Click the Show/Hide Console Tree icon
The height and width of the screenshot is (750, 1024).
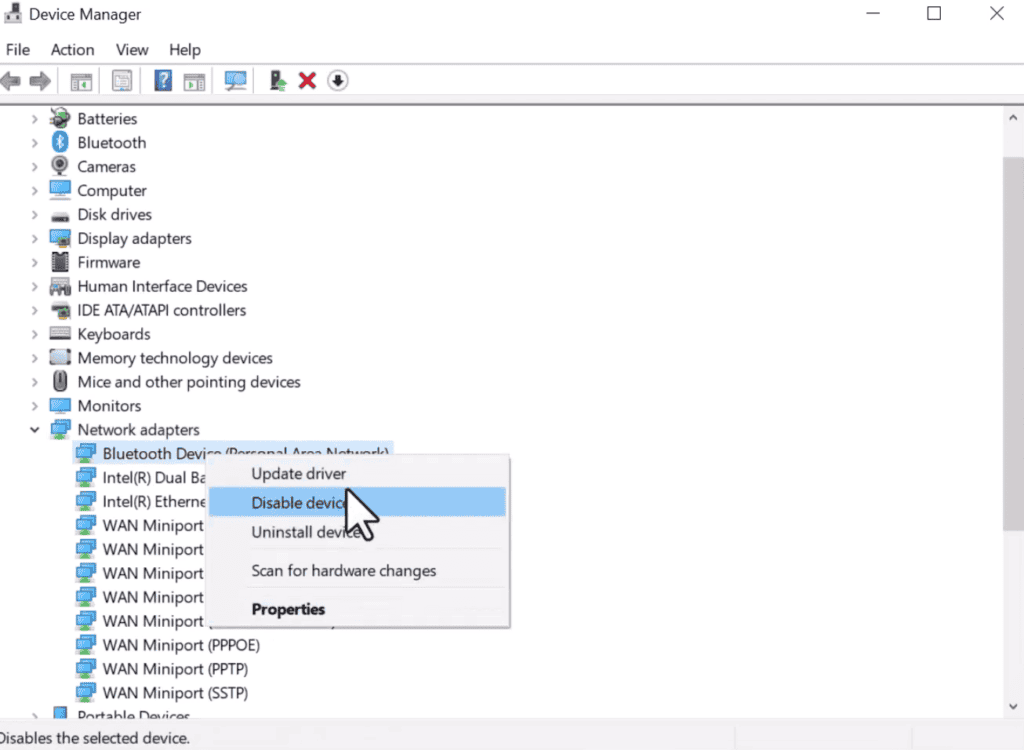(x=81, y=80)
